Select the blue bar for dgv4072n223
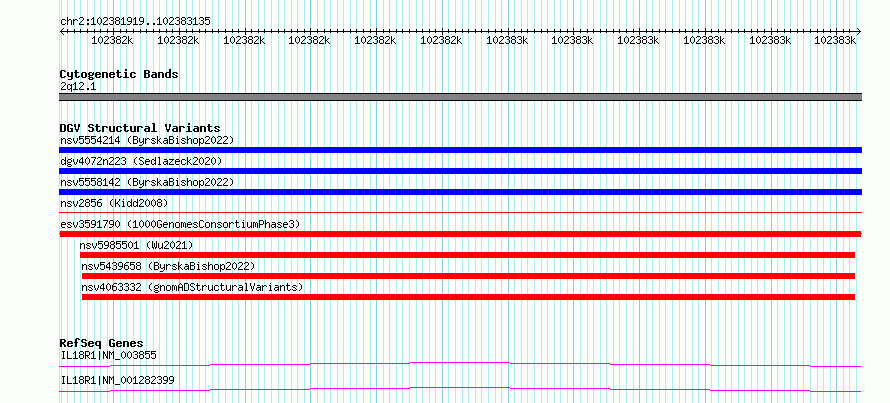Image resolution: width=890 pixels, height=403 pixels. (460, 171)
